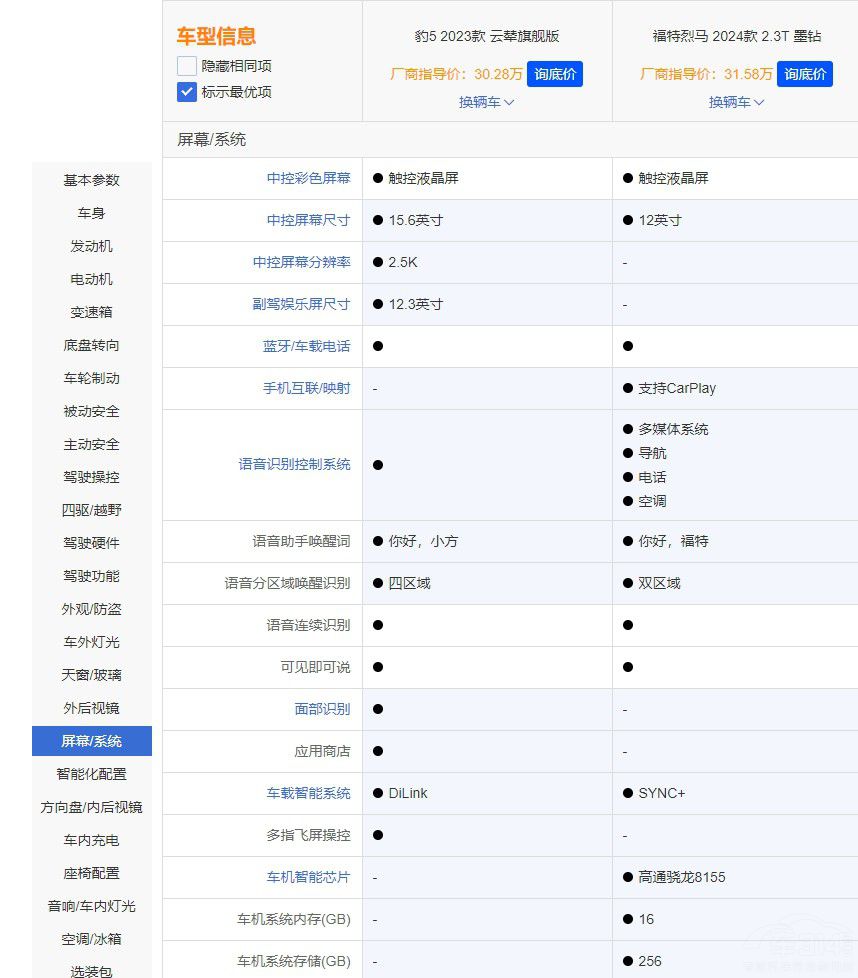
Task: Click the 中控屏幕尺寸 link
Action: [x=308, y=220]
